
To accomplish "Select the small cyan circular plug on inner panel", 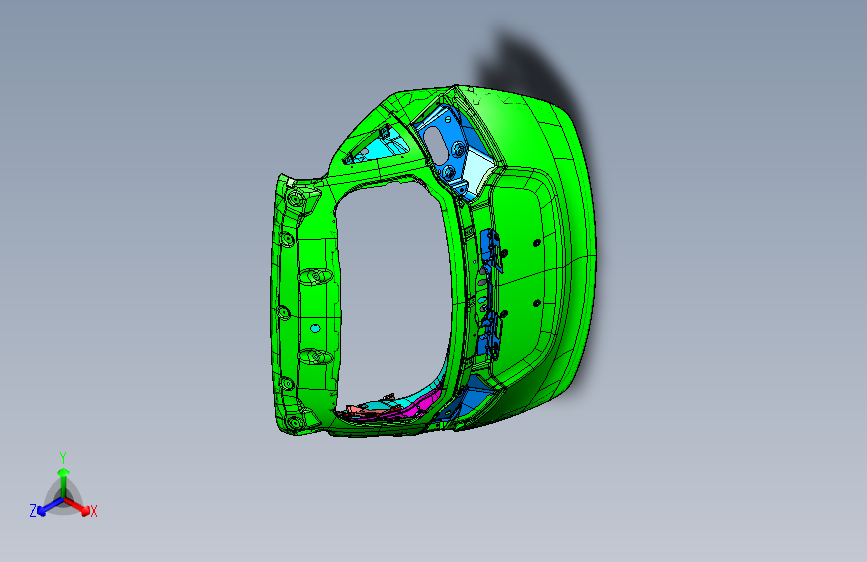I will [315, 329].
